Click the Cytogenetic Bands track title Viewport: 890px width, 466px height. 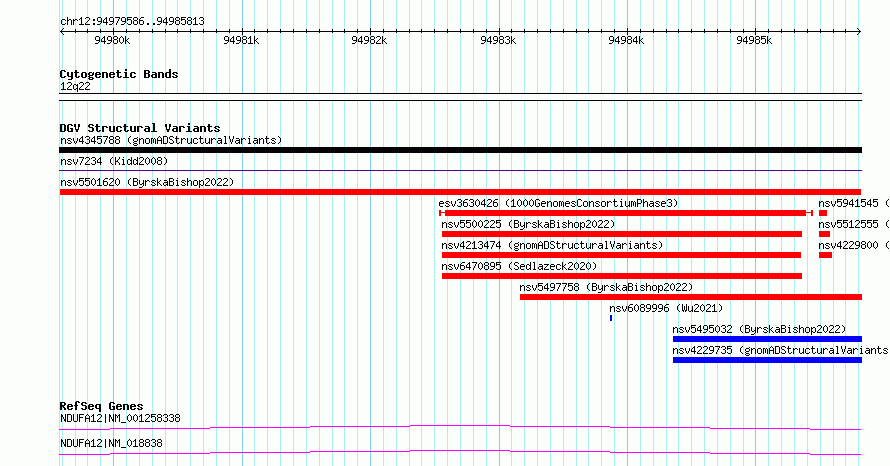tap(119, 74)
